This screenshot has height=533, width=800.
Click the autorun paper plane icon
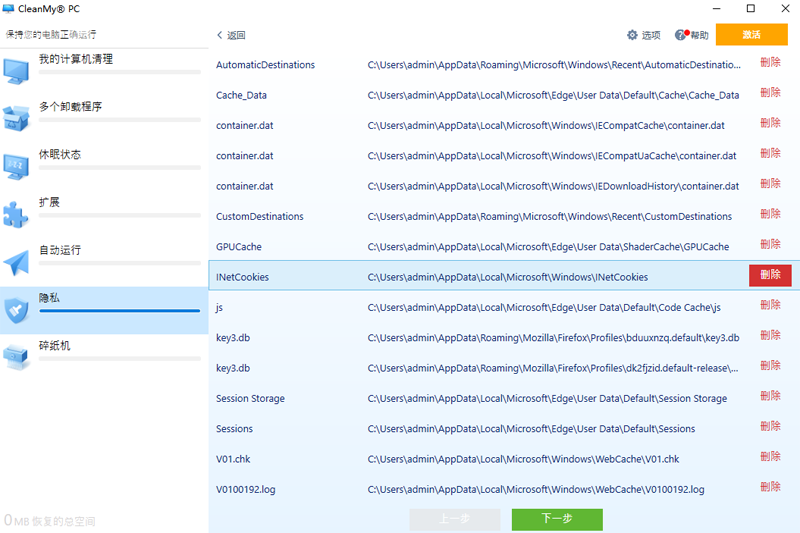tap(17, 261)
